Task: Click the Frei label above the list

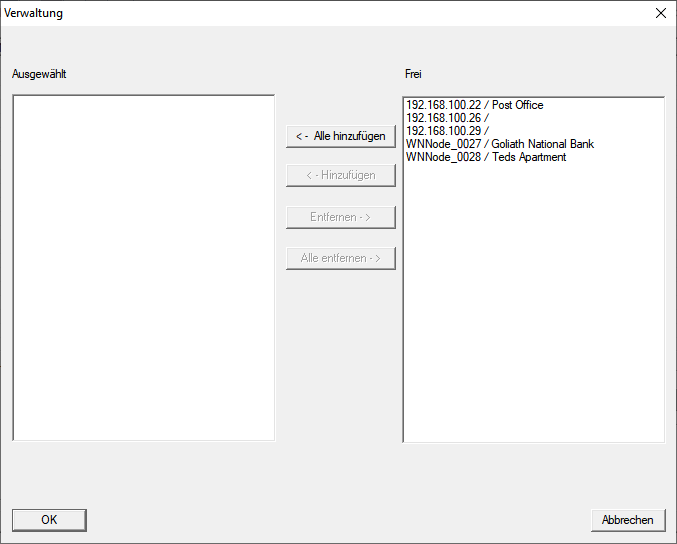Action: coord(414,74)
